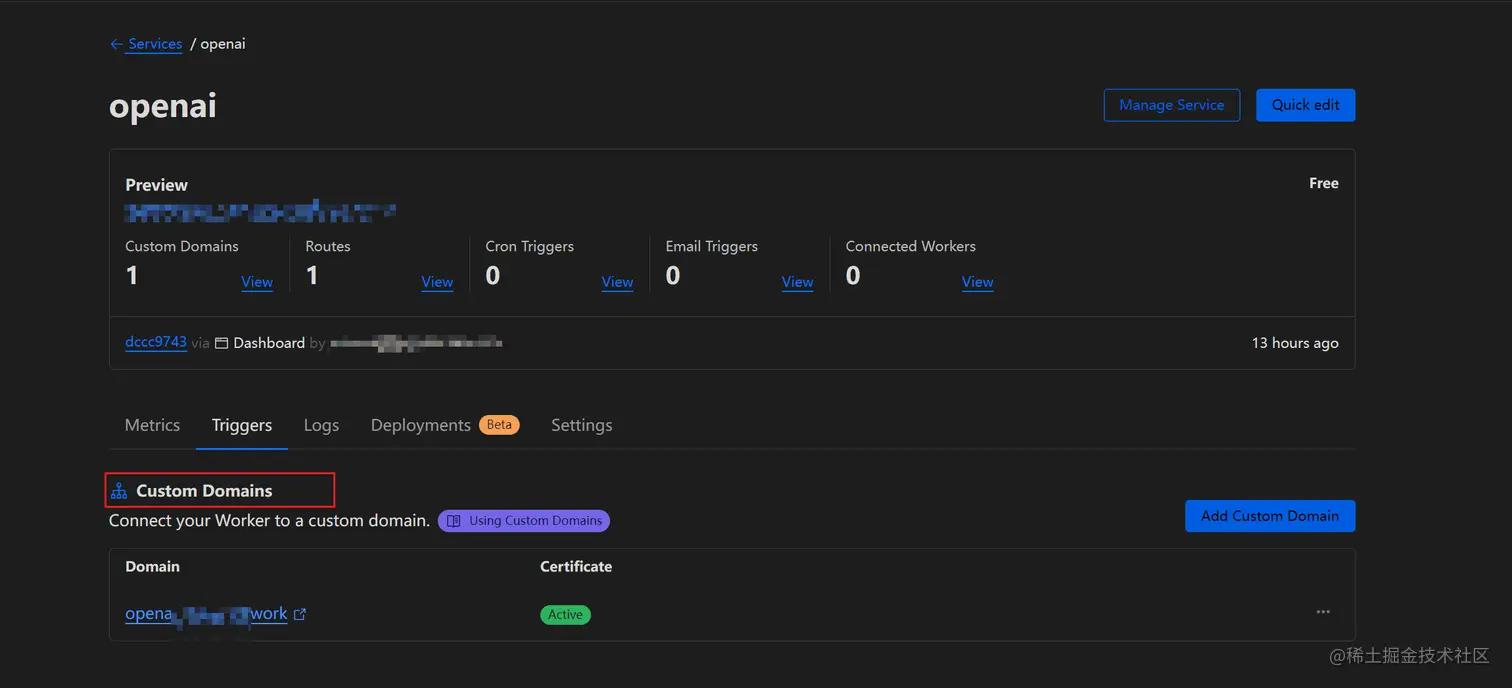Click the back arrow icon beside Services

coord(116,44)
